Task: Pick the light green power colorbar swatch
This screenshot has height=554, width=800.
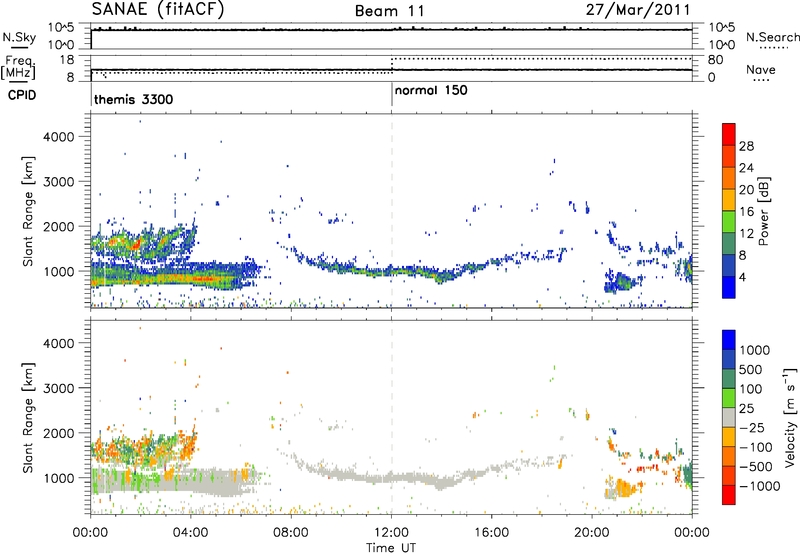Action: [729, 222]
